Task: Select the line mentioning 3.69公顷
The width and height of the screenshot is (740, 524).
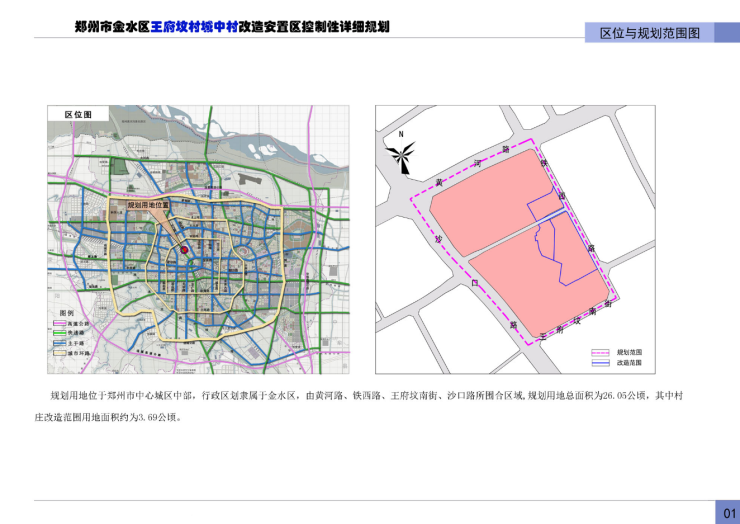Action: coord(108,417)
